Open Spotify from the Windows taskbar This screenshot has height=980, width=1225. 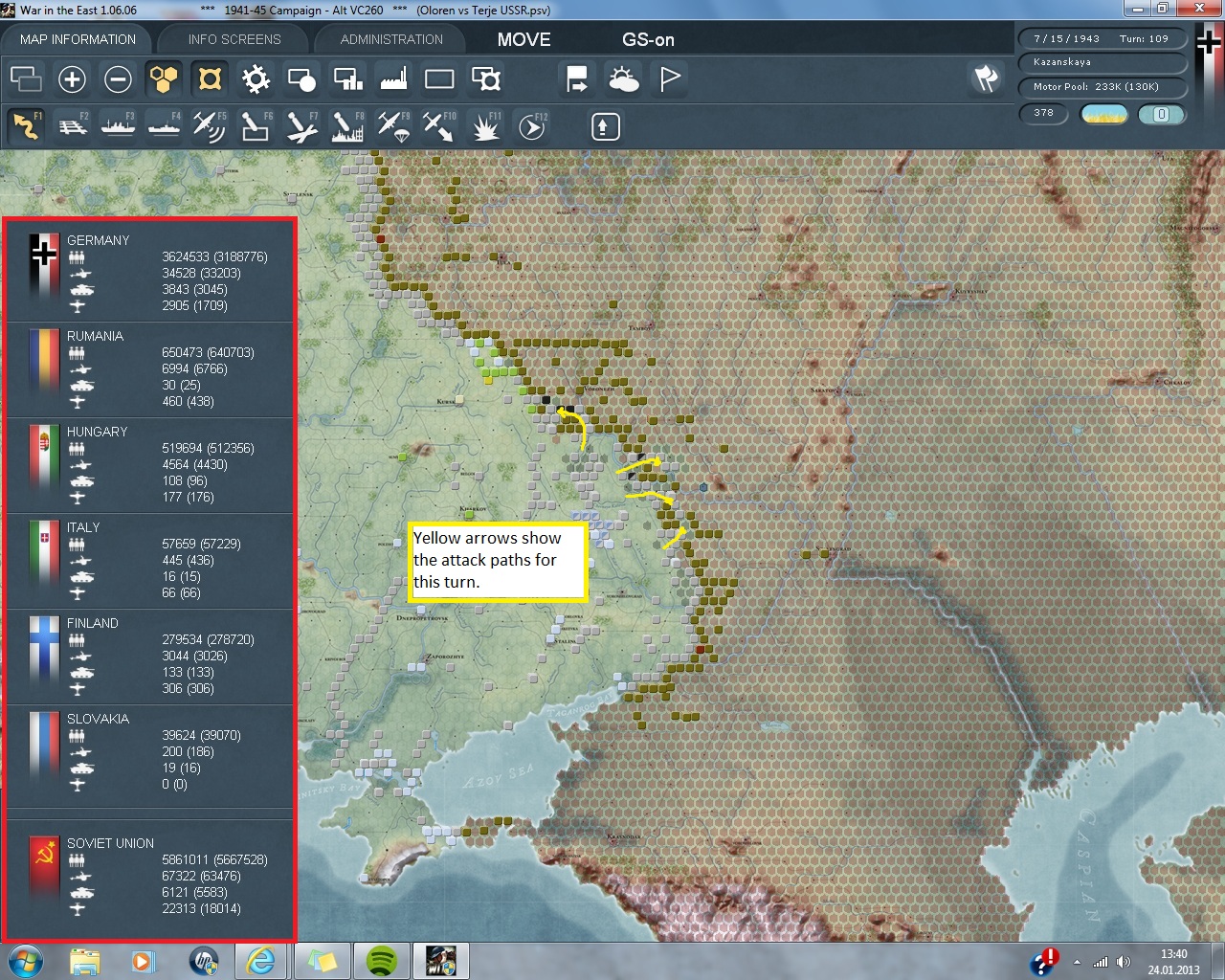382,960
